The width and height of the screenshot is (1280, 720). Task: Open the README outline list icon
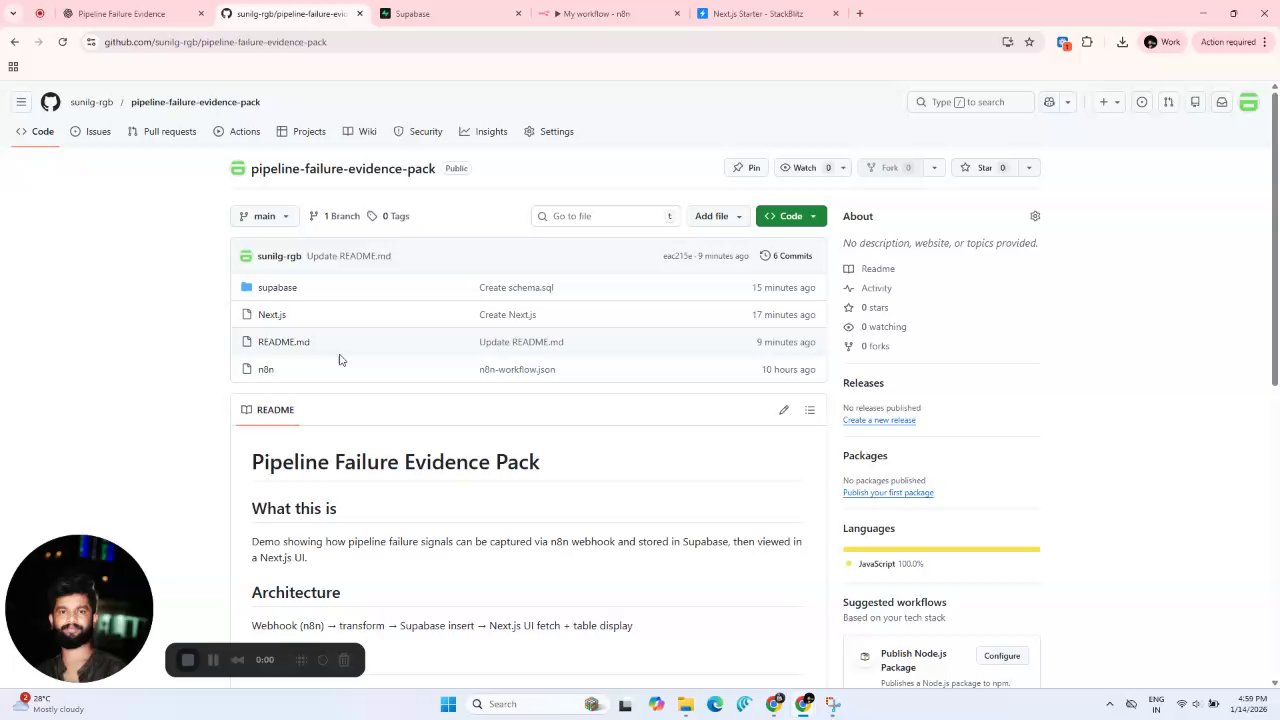click(x=810, y=410)
